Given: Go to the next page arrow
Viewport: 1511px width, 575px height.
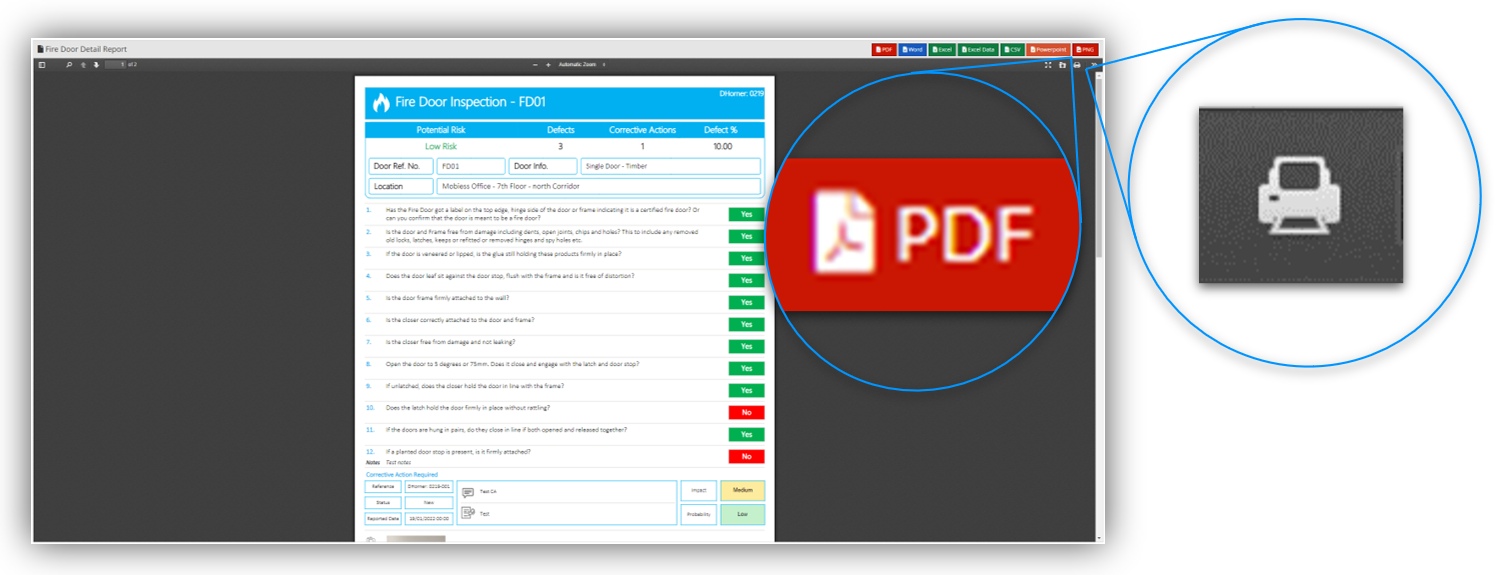Looking at the screenshot, I should tap(96, 65).
